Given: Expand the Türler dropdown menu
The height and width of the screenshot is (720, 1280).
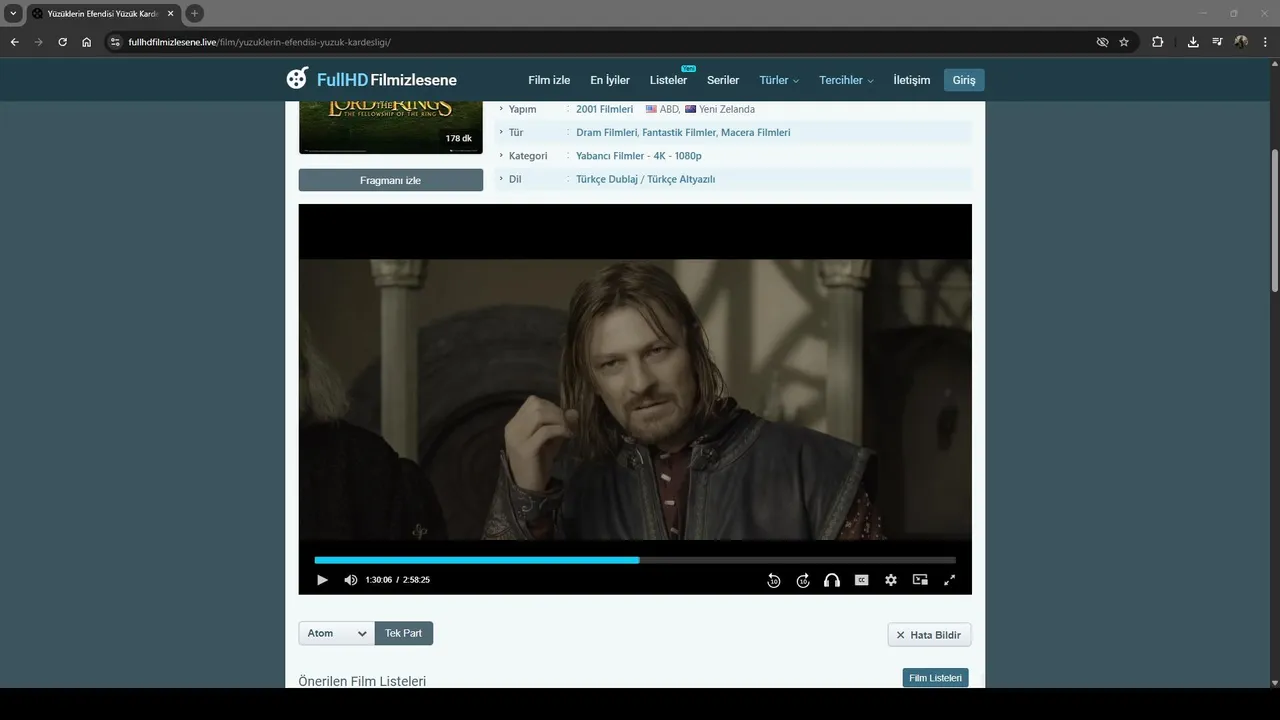Looking at the screenshot, I should [779, 80].
